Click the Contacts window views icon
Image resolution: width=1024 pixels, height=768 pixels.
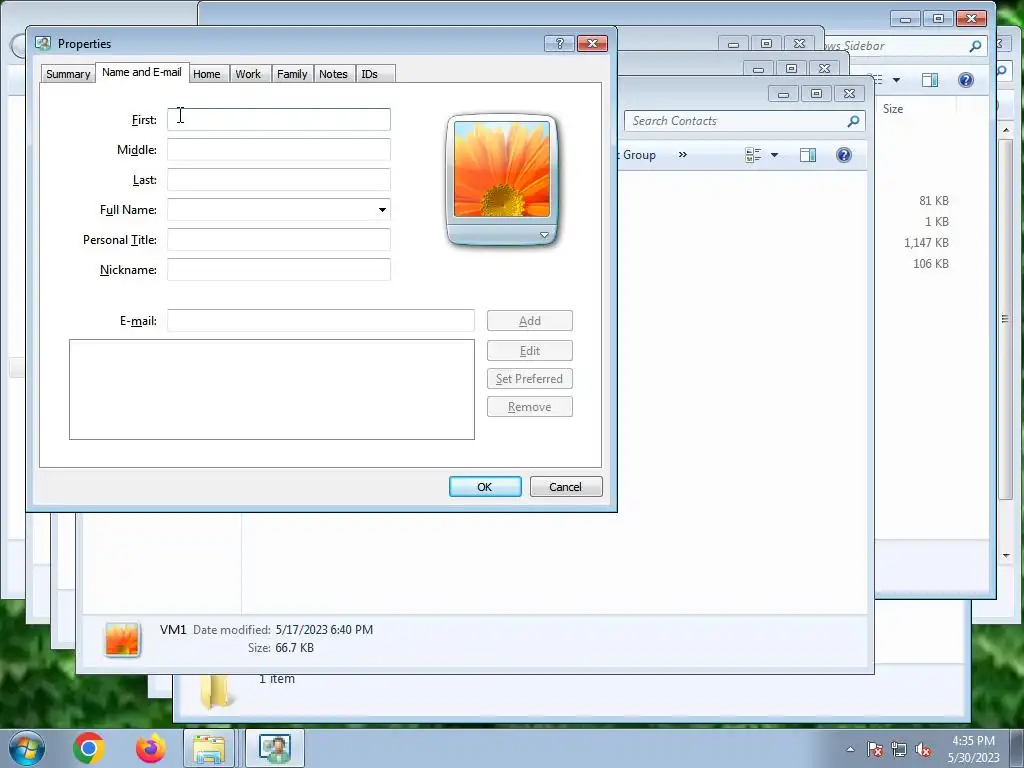[753, 155]
